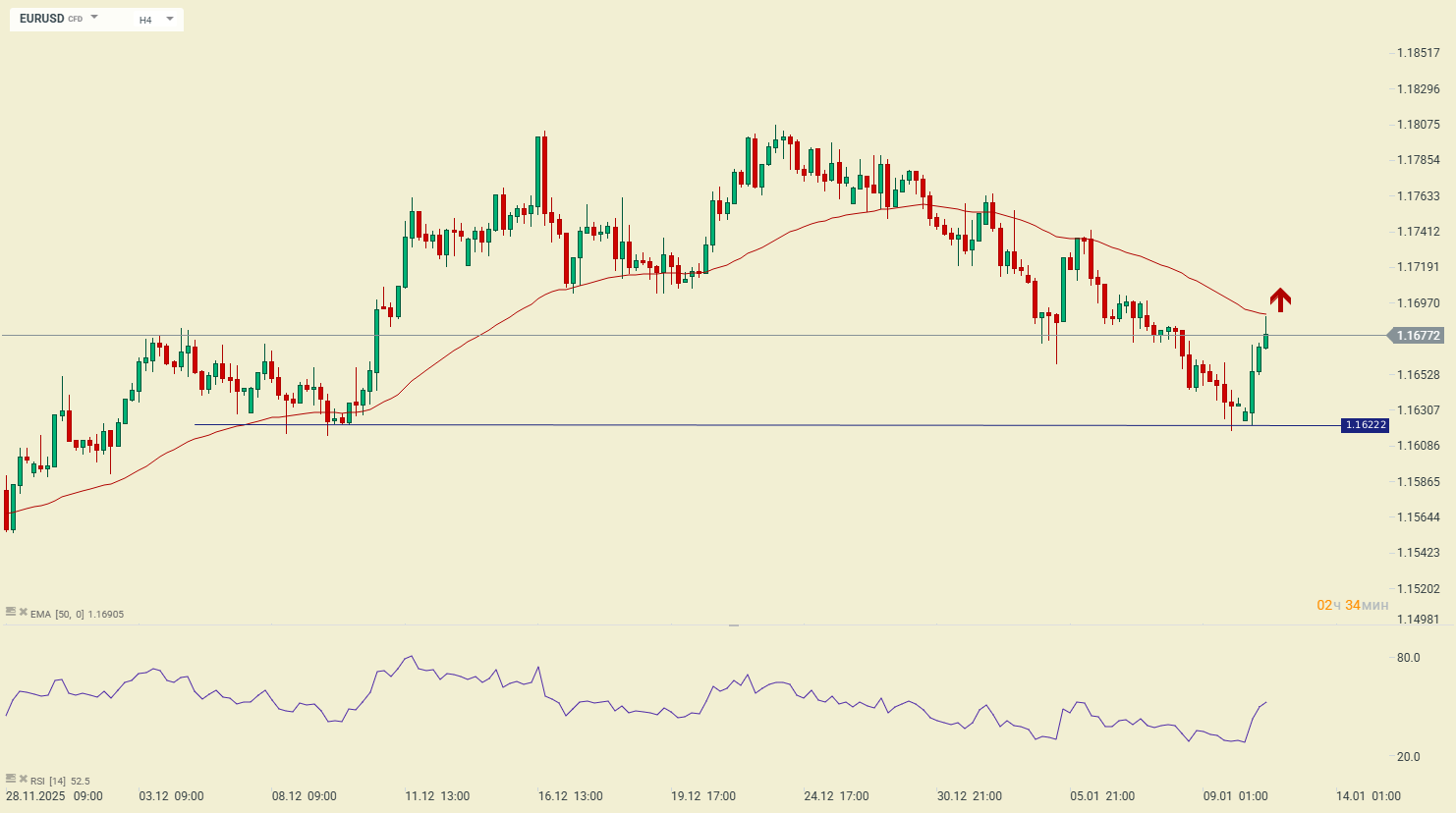Click the pane divider handle above RSI
Viewport: 1456px width, 813px height.
click(733, 625)
